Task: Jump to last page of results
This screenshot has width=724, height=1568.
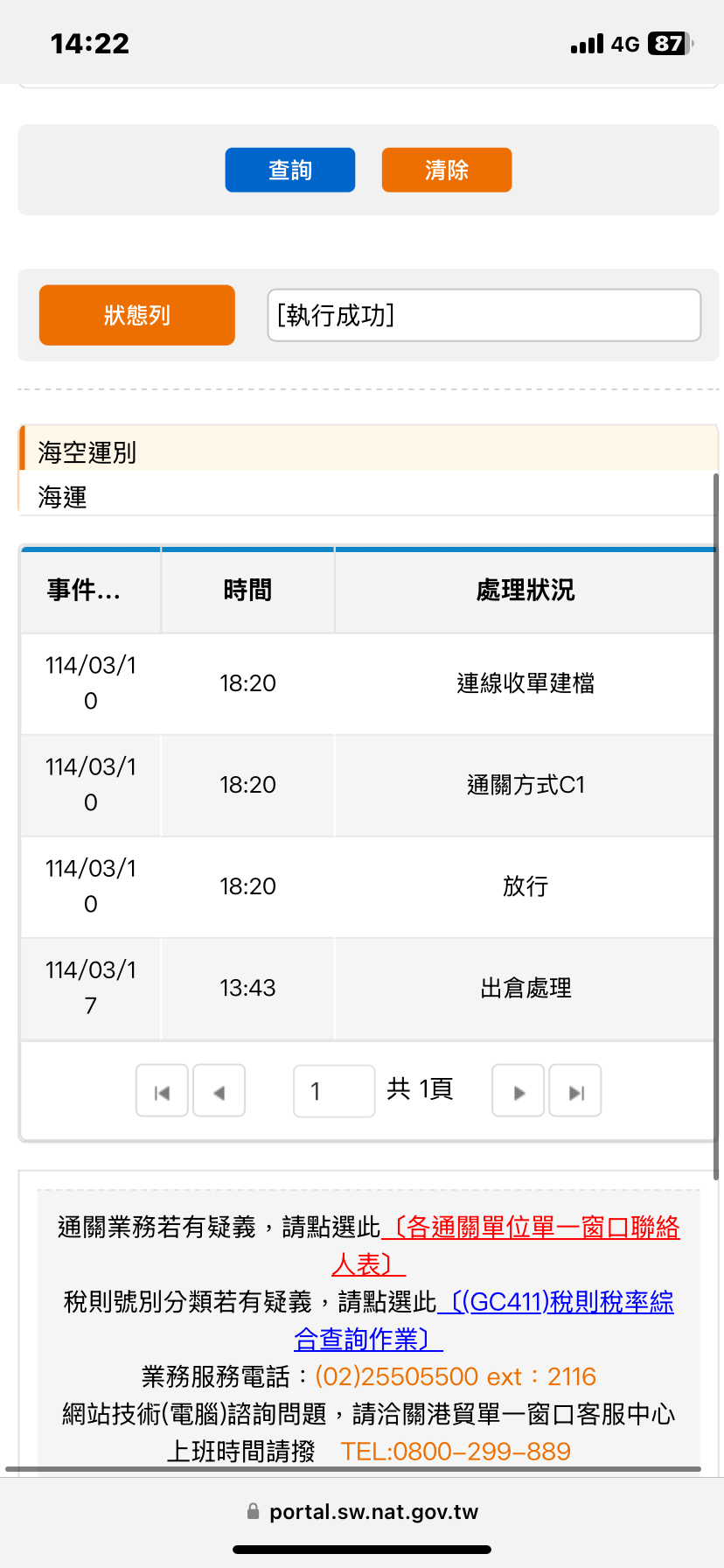Action: [x=575, y=1090]
